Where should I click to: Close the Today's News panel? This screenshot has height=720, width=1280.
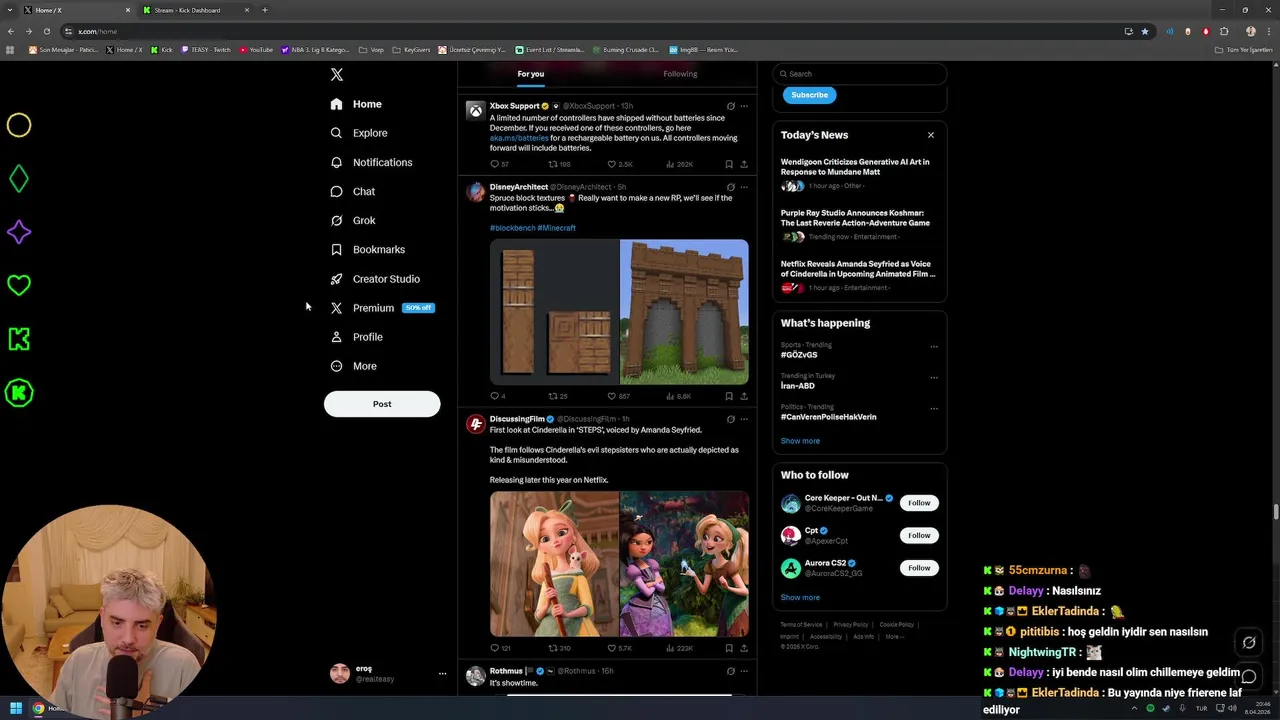pyautogui.click(x=931, y=135)
